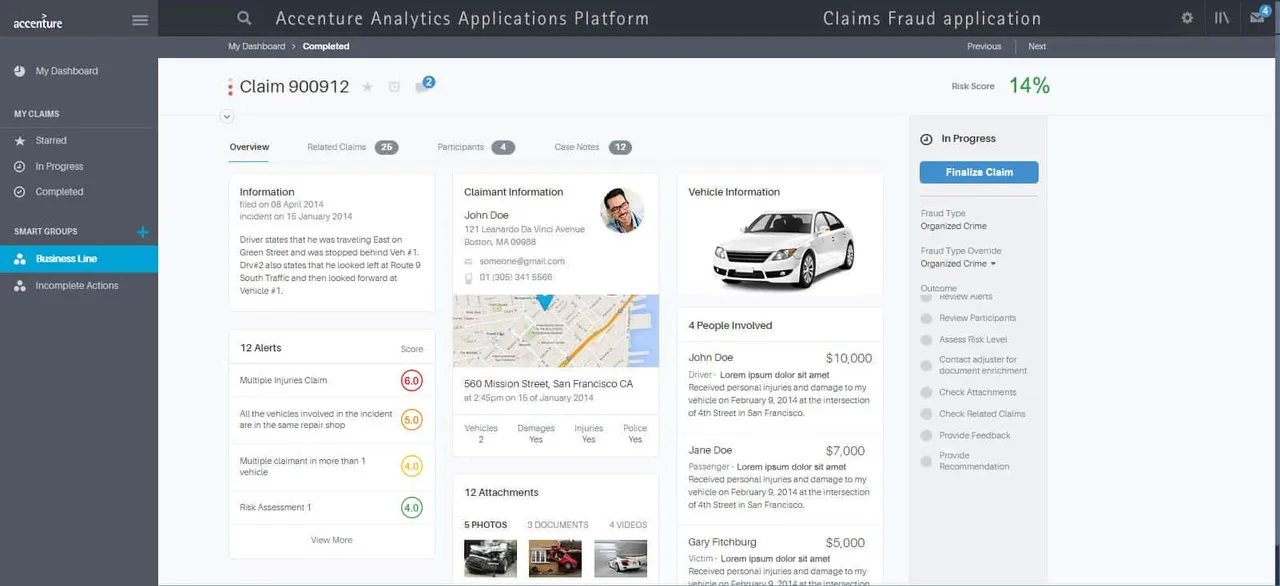The height and width of the screenshot is (586, 1280).
Task: Click the Completed breadcrumb
Action: click(326, 46)
